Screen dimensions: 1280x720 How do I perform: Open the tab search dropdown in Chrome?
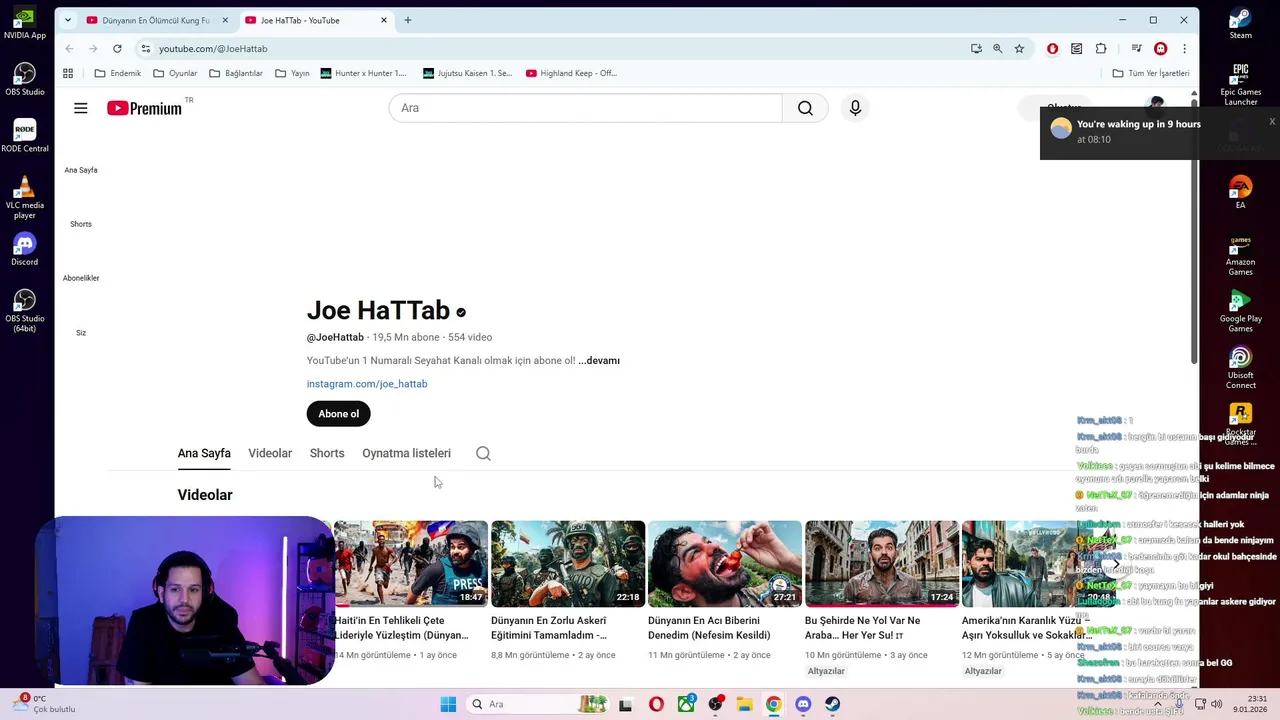[x=68, y=20]
